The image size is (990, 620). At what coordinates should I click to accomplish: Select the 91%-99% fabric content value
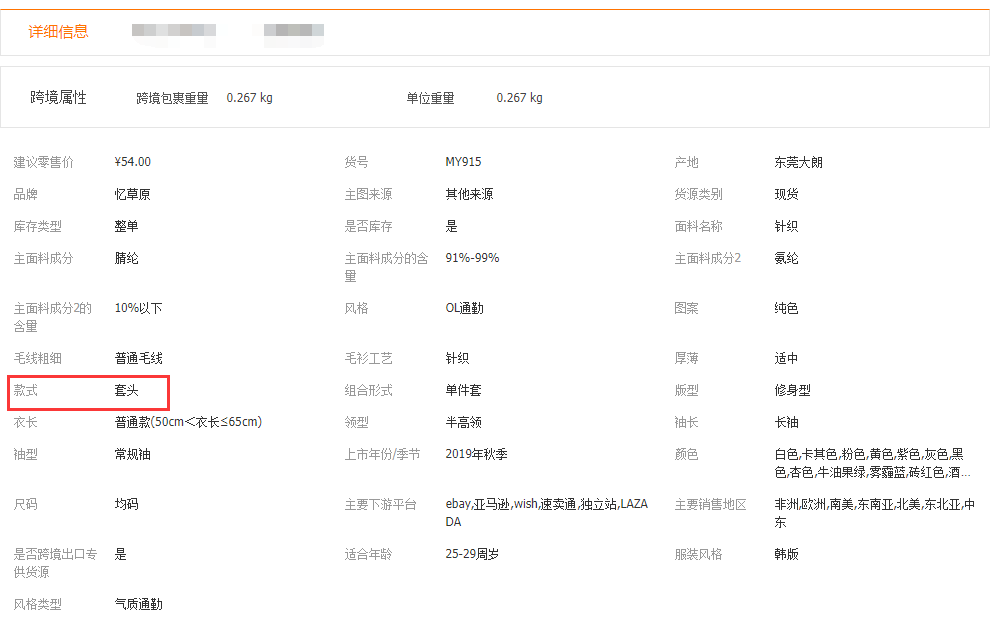click(x=472, y=258)
